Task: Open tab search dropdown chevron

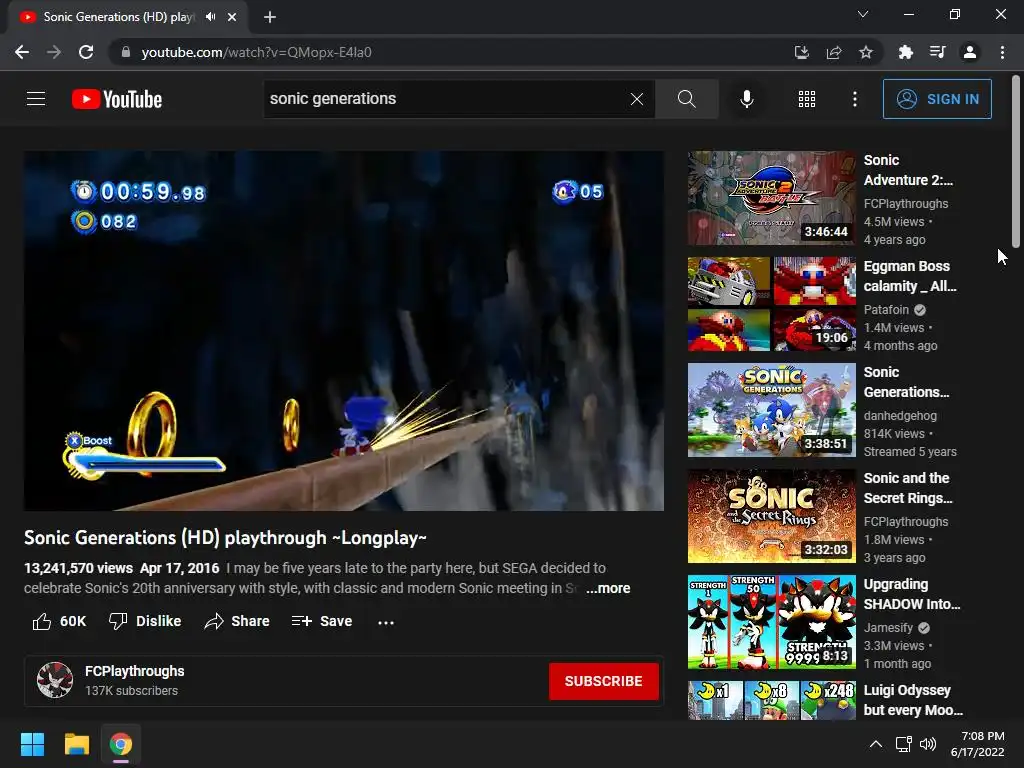Action: (x=863, y=14)
